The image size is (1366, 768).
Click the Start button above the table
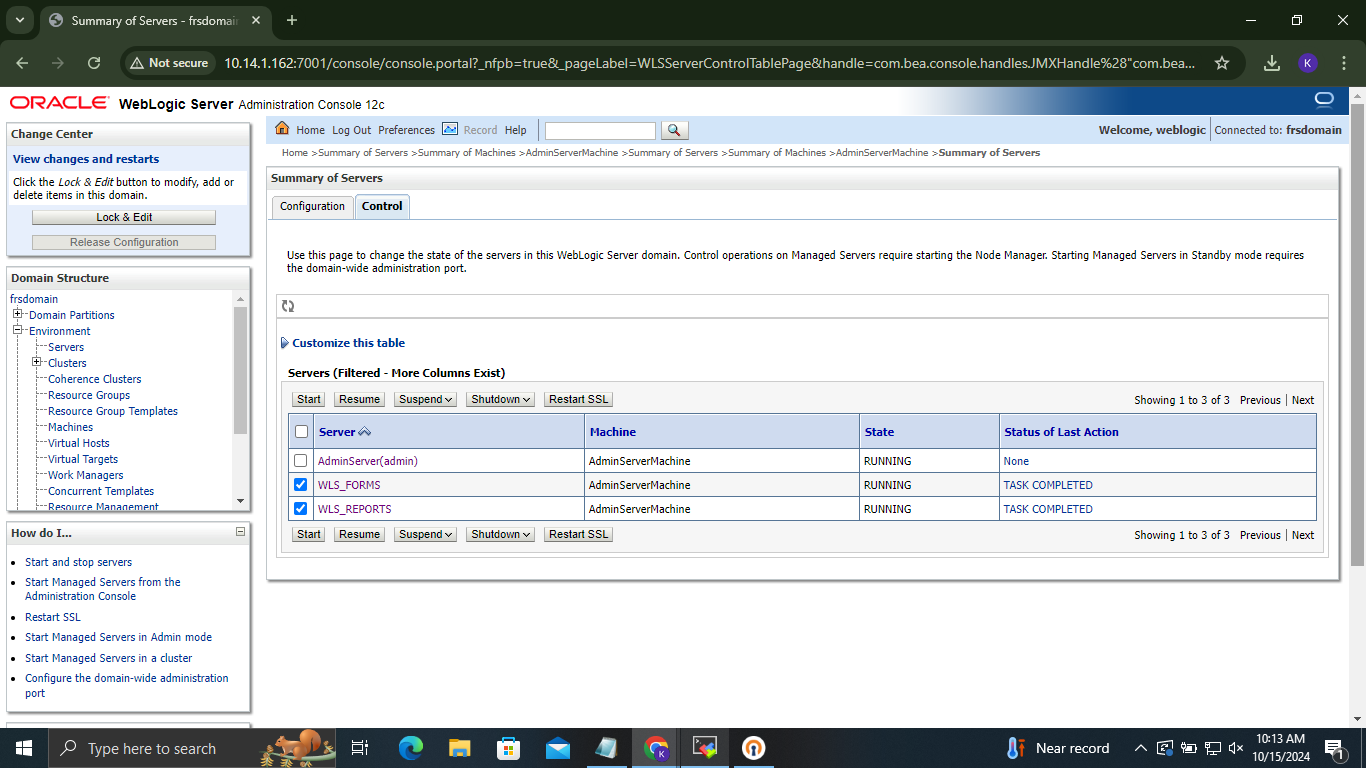(x=309, y=399)
